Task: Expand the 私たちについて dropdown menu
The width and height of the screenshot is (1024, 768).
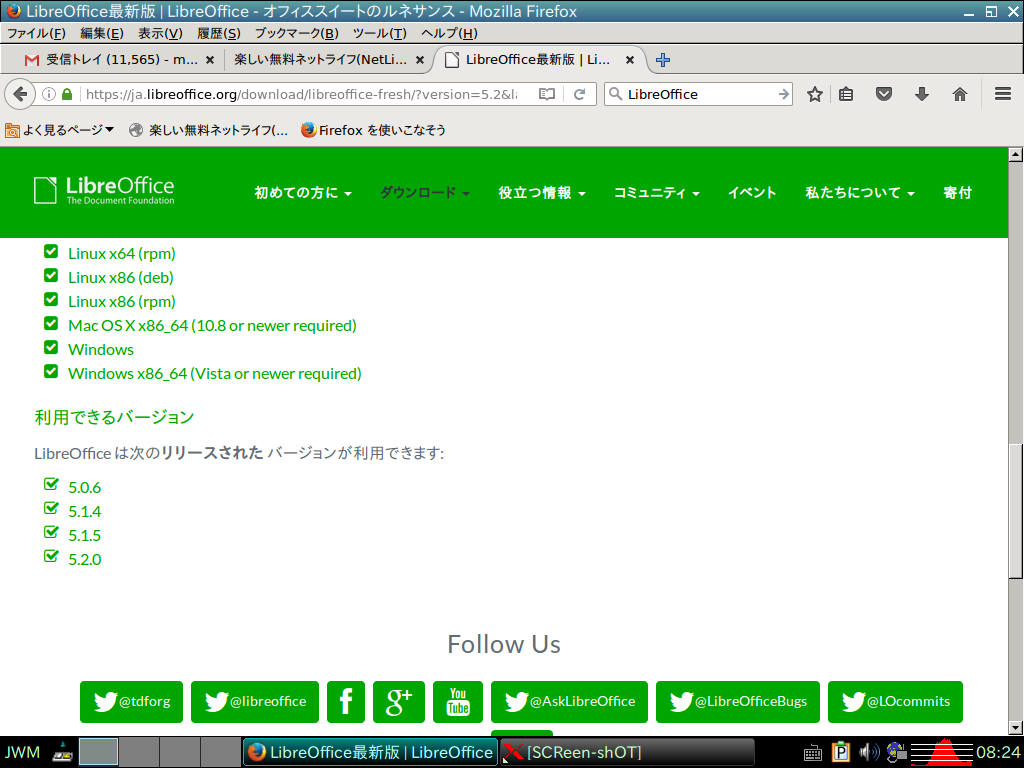Action: tap(860, 193)
